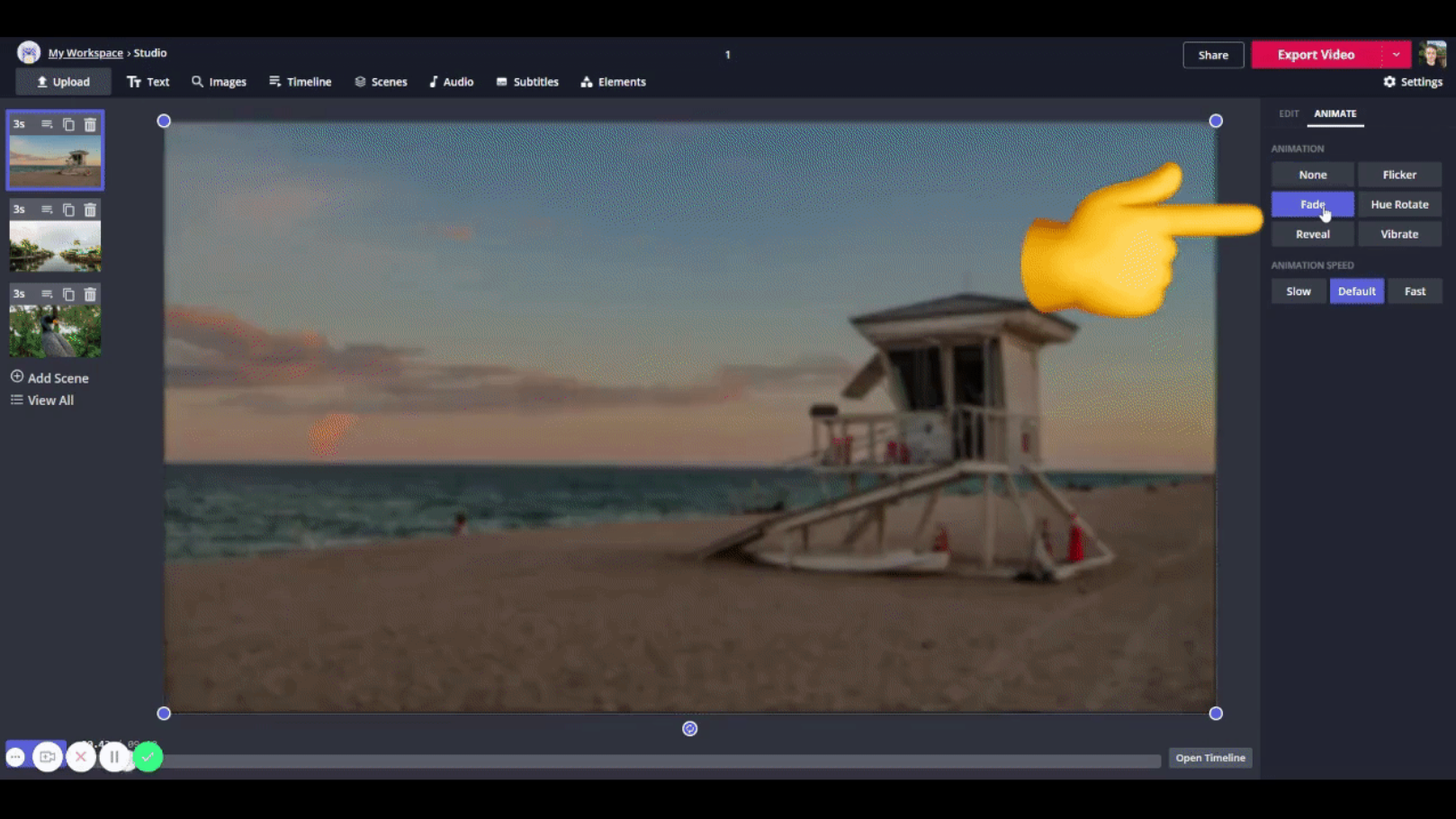The width and height of the screenshot is (1456, 819).
Task: Duplicate the first beach scene
Action: pyautogui.click(x=68, y=125)
